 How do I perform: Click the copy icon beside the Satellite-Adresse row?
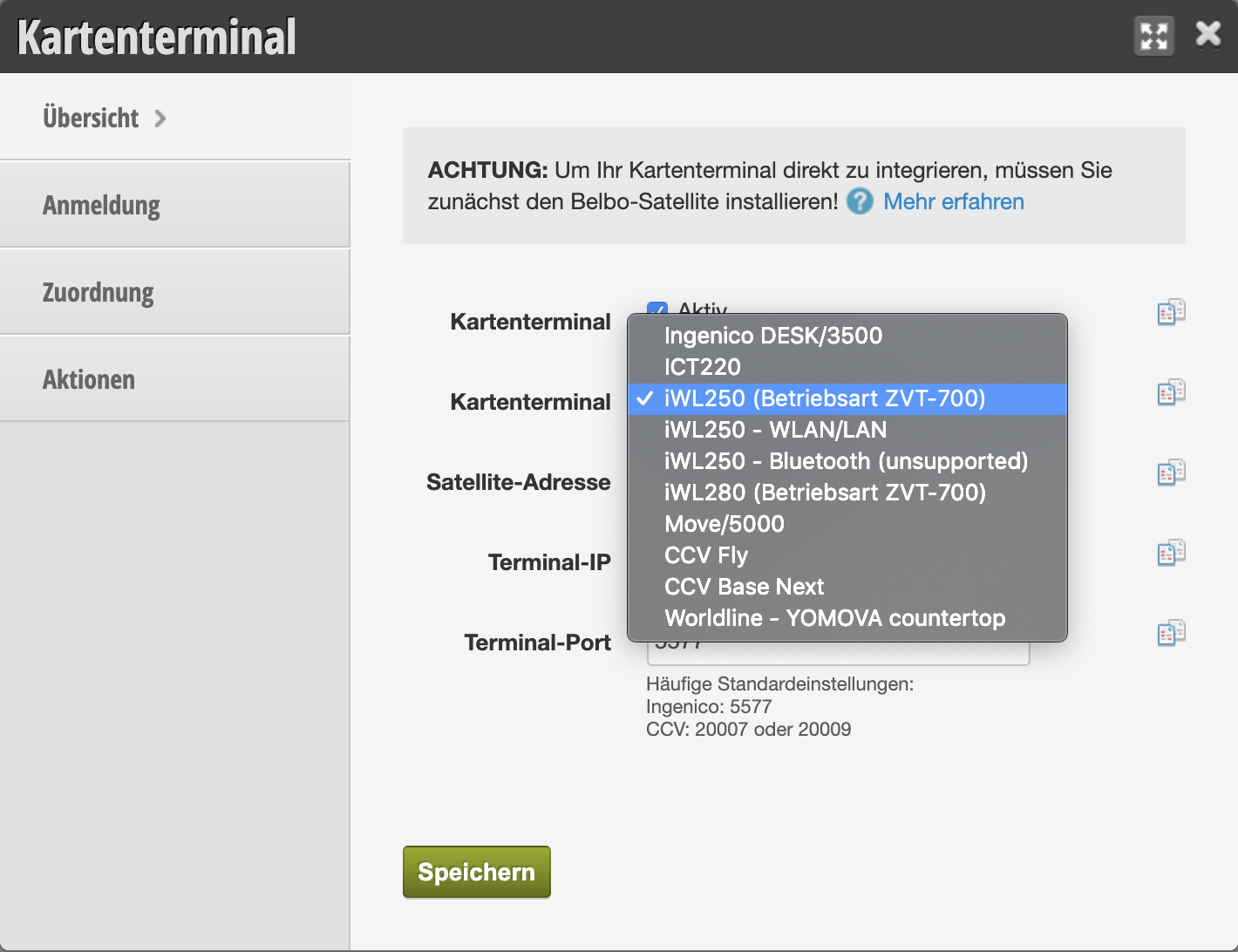pos(1171,473)
